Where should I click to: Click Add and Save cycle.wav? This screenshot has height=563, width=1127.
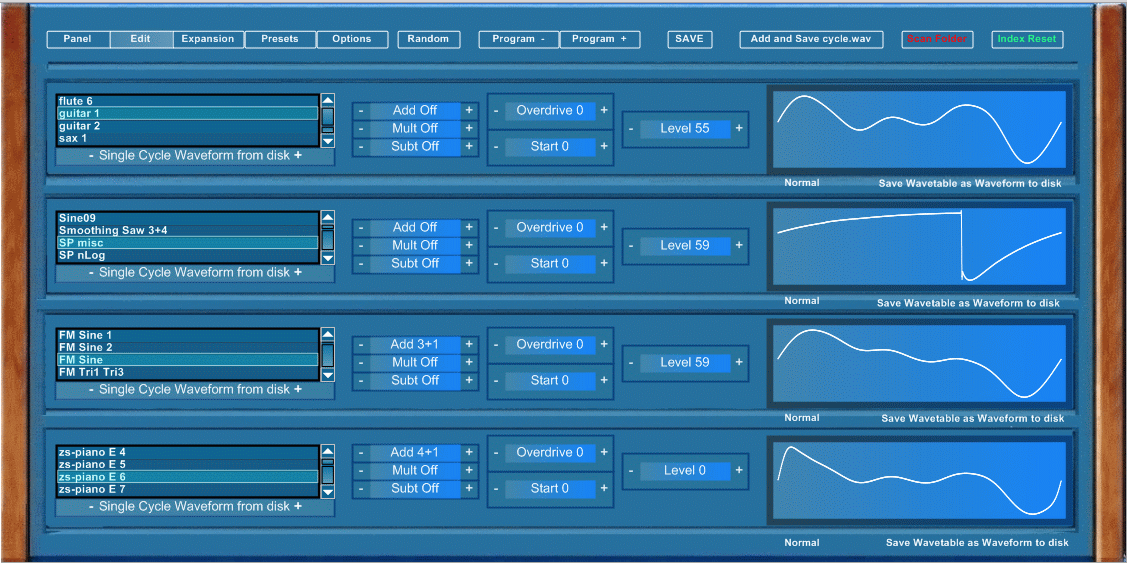(x=811, y=40)
